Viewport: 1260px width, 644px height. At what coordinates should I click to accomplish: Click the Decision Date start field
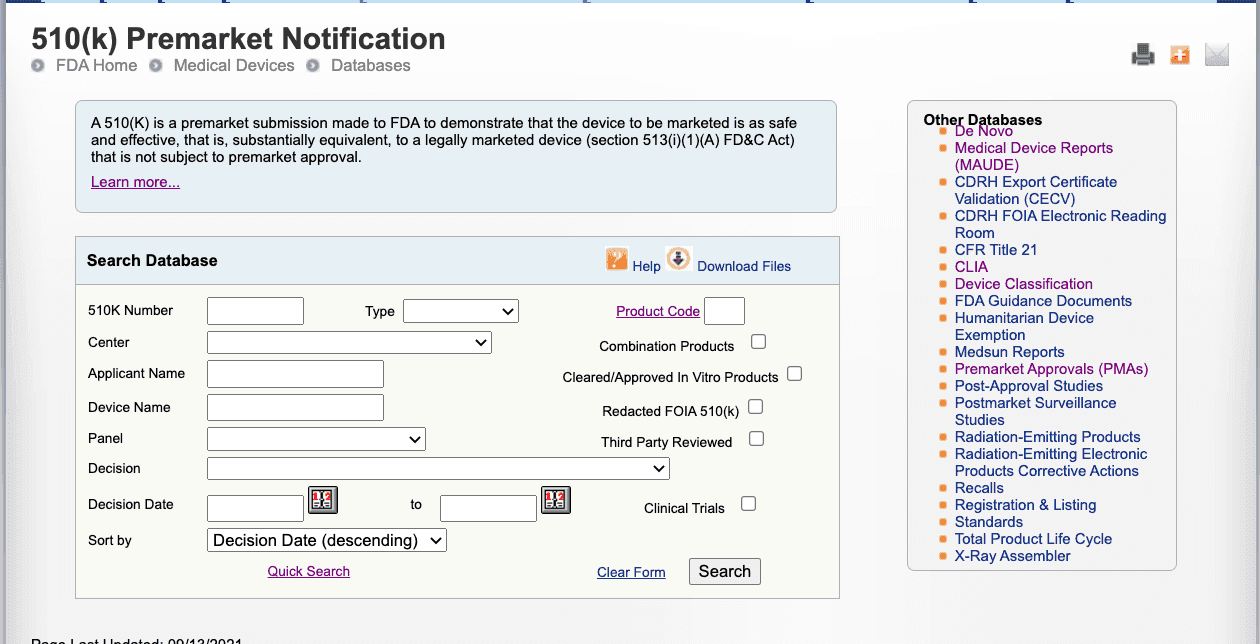[x=255, y=508]
